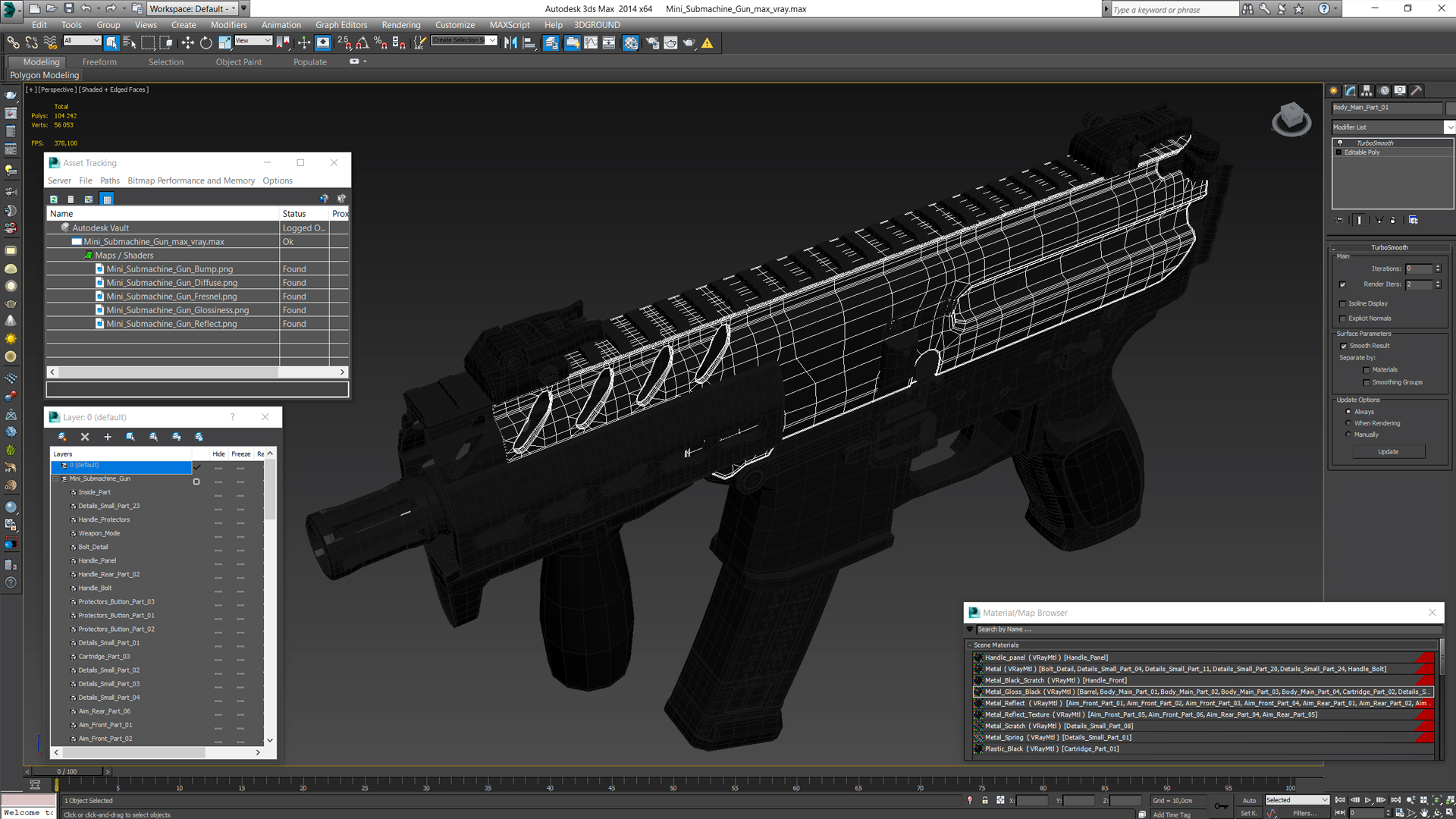The width and height of the screenshot is (1456, 819).
Task: Open the Utilities hammer panel tab
Action: (x=1416, y=90)
